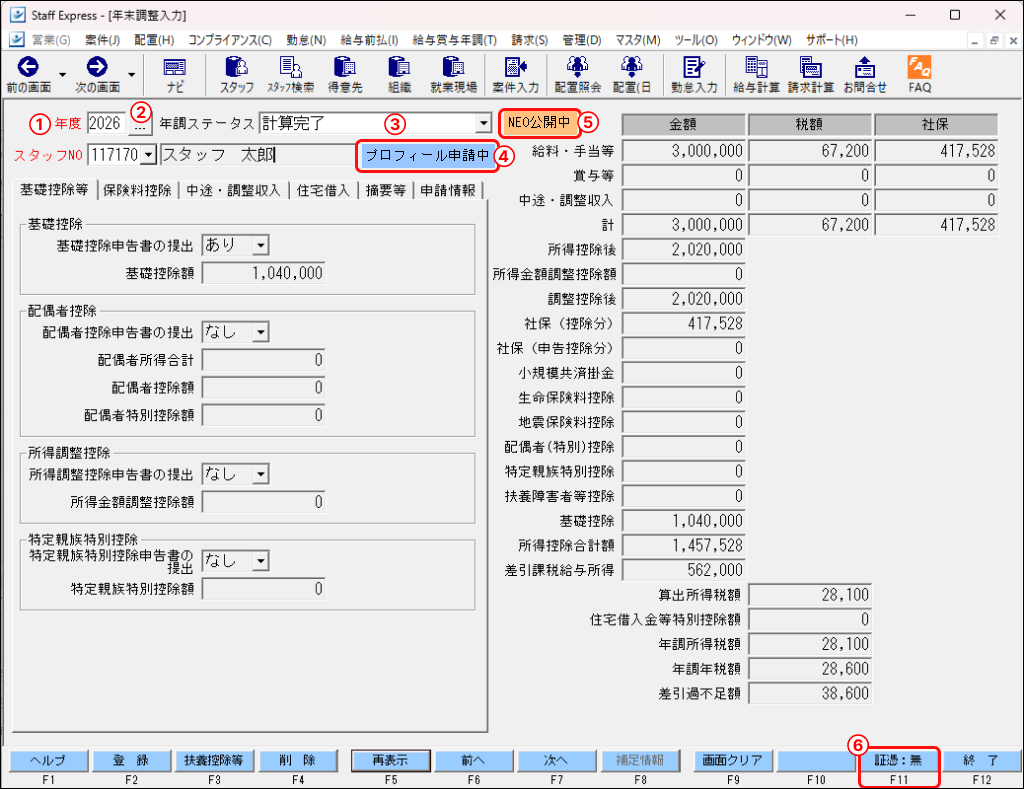Screen dimensions: 1024x789
Task: Open the 配置(日 toolbar icon
Action: click(632, 67)
